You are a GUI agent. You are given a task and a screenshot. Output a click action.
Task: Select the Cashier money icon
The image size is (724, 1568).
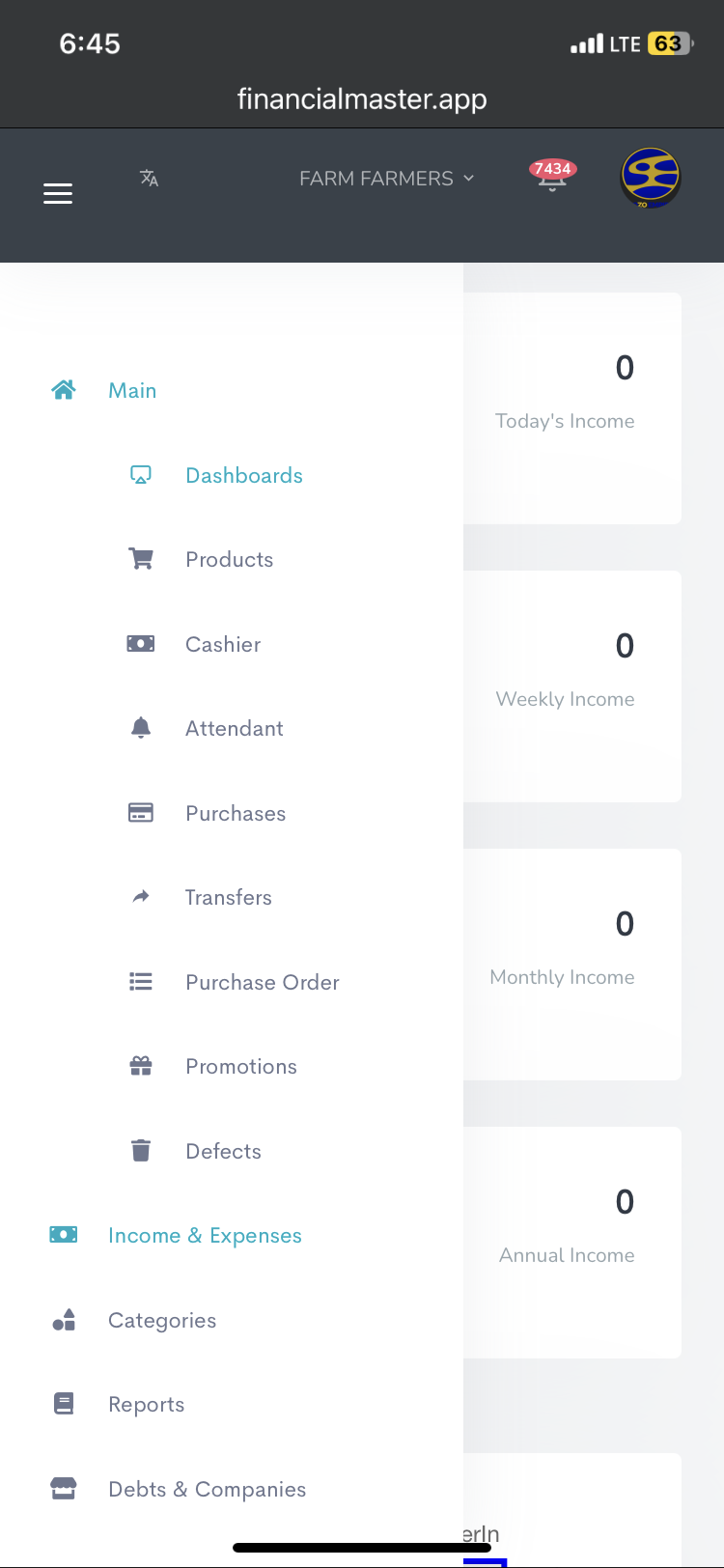coord(141,644)
